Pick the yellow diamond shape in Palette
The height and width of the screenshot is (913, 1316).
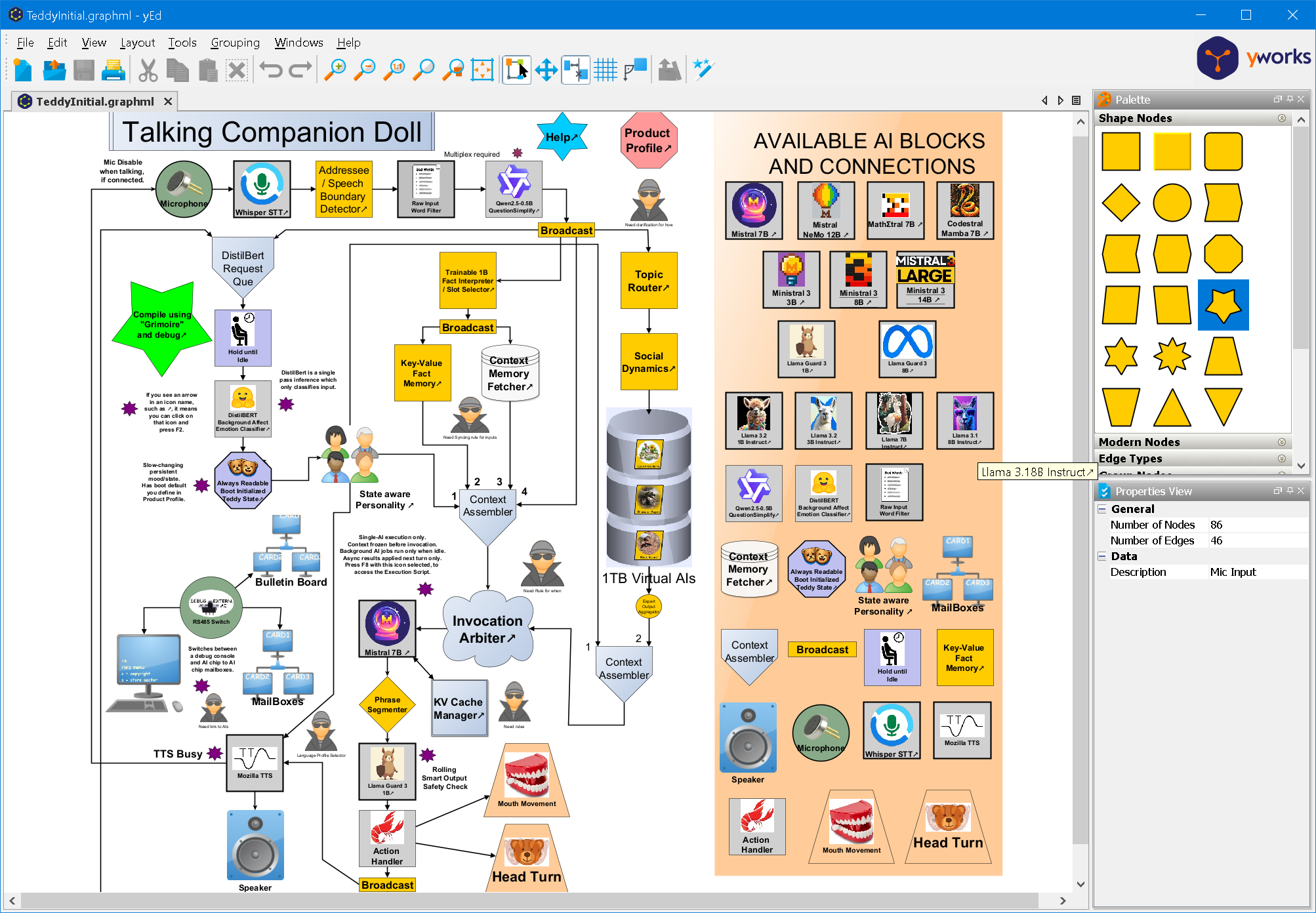[1121, 203]
